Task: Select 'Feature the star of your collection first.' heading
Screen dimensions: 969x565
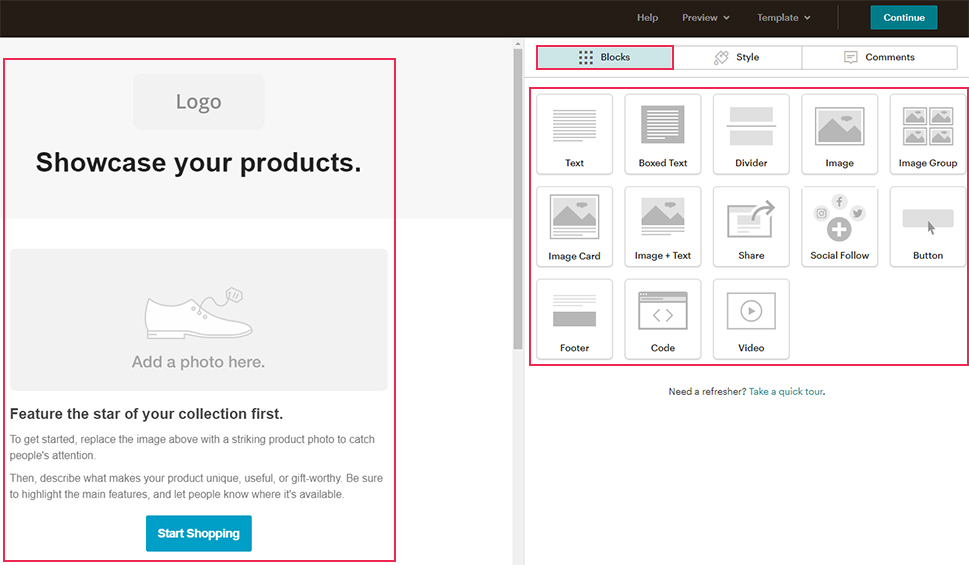Action: click(x=146, y=414)
